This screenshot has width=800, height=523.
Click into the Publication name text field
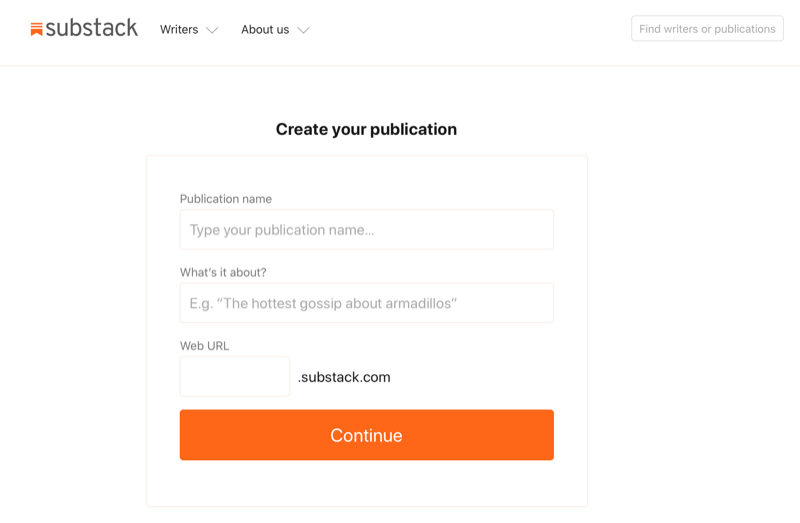pos(367,230)
